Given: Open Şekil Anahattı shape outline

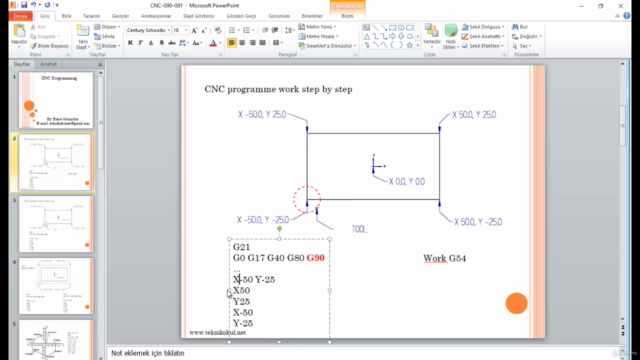Looking at the screenshot, I should click(483, 36).
